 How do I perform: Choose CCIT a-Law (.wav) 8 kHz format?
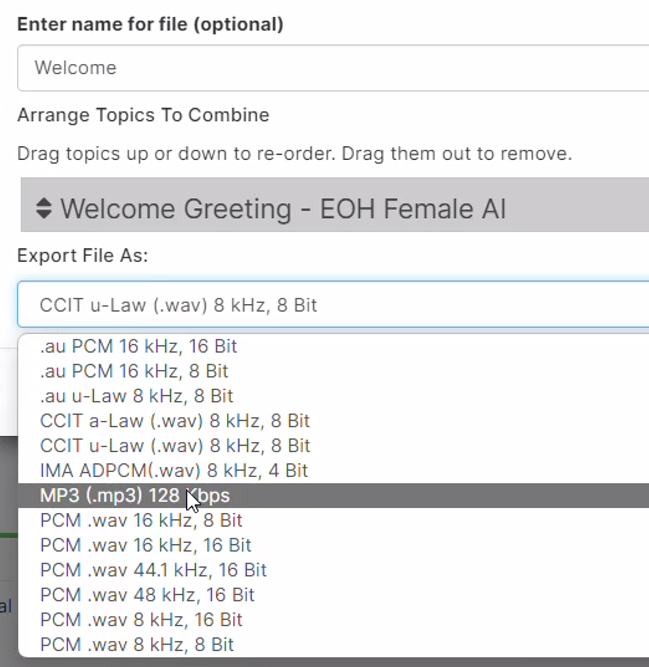[x=333, y=421]
